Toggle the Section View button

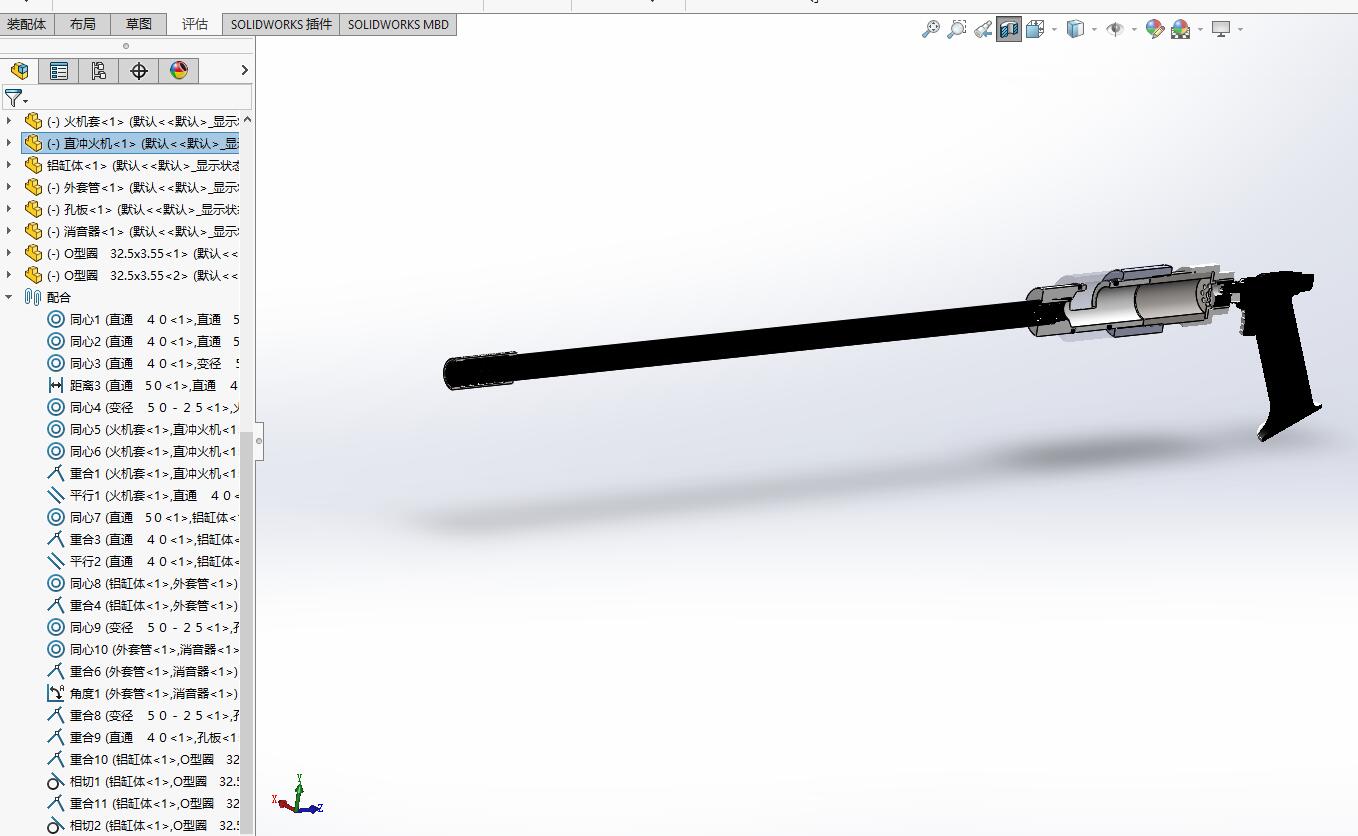[1009, 30]
